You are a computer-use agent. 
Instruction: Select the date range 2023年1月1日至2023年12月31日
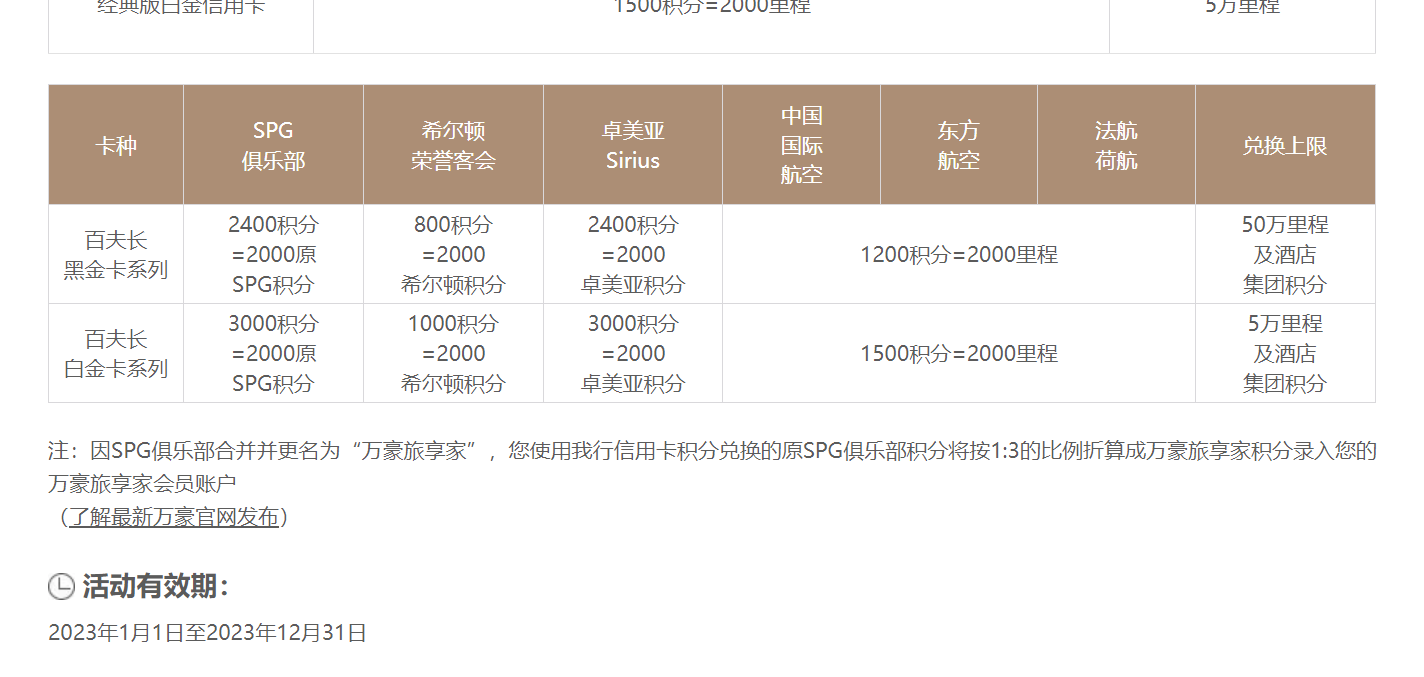click(x=207, y=632)
